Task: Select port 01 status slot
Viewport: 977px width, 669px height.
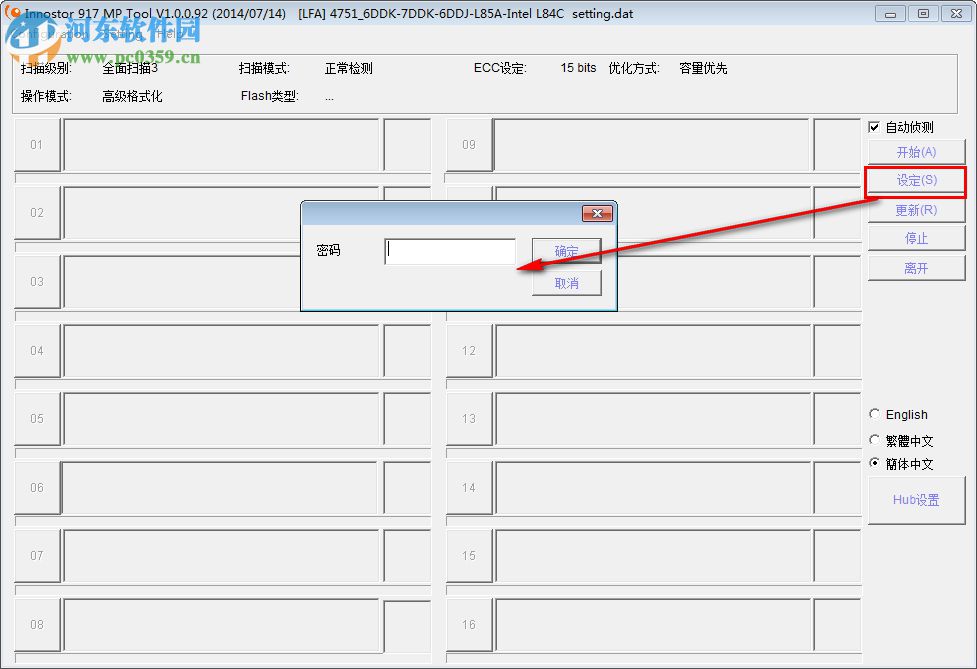Action: tap(37, 144)
